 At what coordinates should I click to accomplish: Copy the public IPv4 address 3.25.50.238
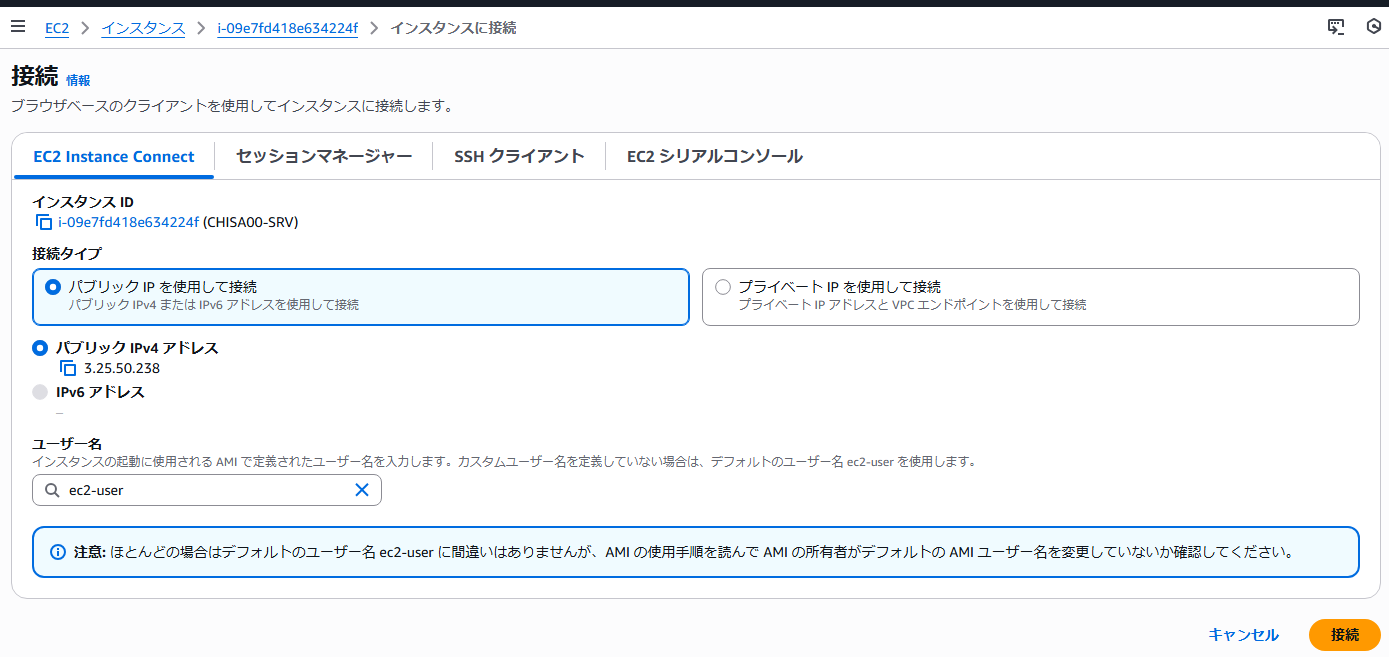click(x=68, y=368)
